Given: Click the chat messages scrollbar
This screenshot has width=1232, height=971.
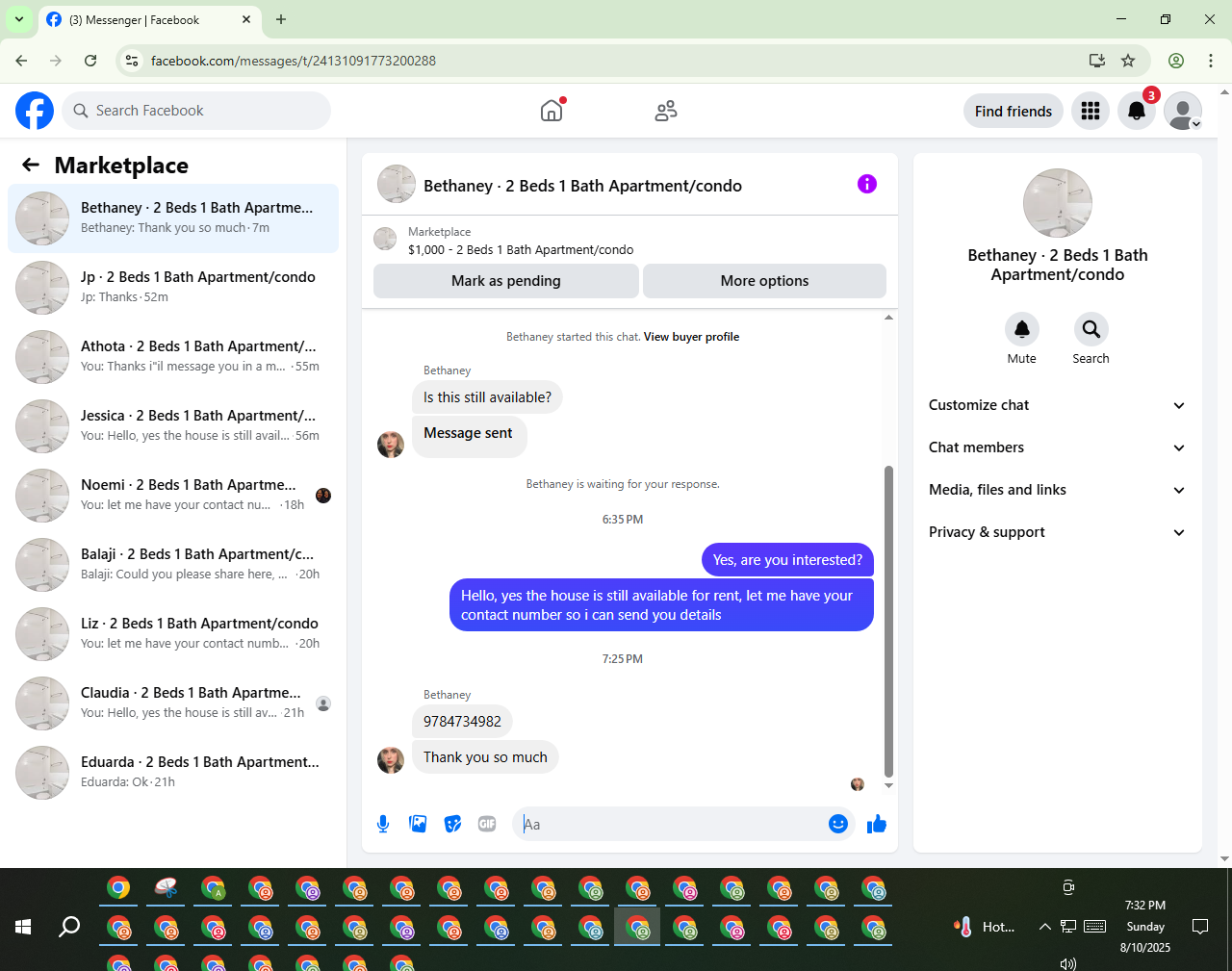Looking at the screenshot, I should (888, 621).
